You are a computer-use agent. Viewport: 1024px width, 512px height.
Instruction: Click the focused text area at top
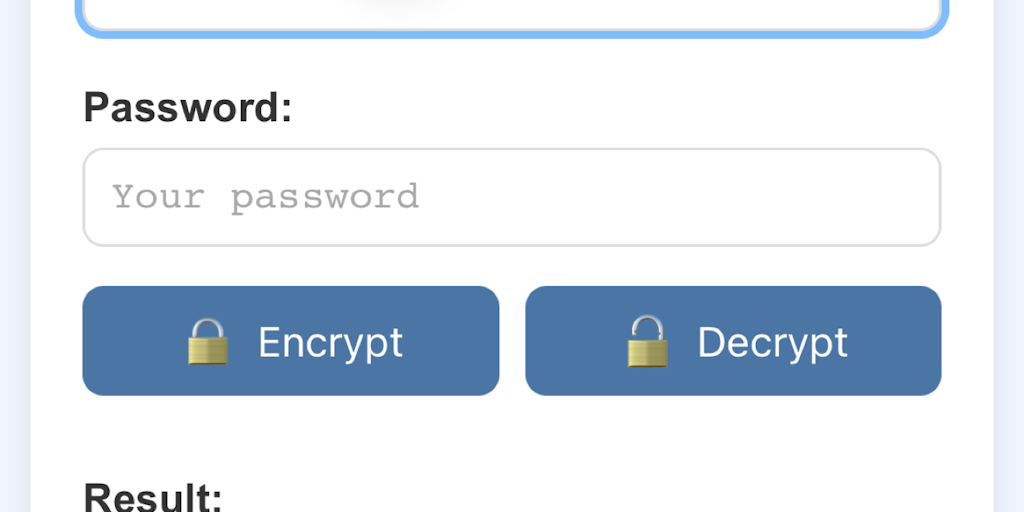pos(512,14)
